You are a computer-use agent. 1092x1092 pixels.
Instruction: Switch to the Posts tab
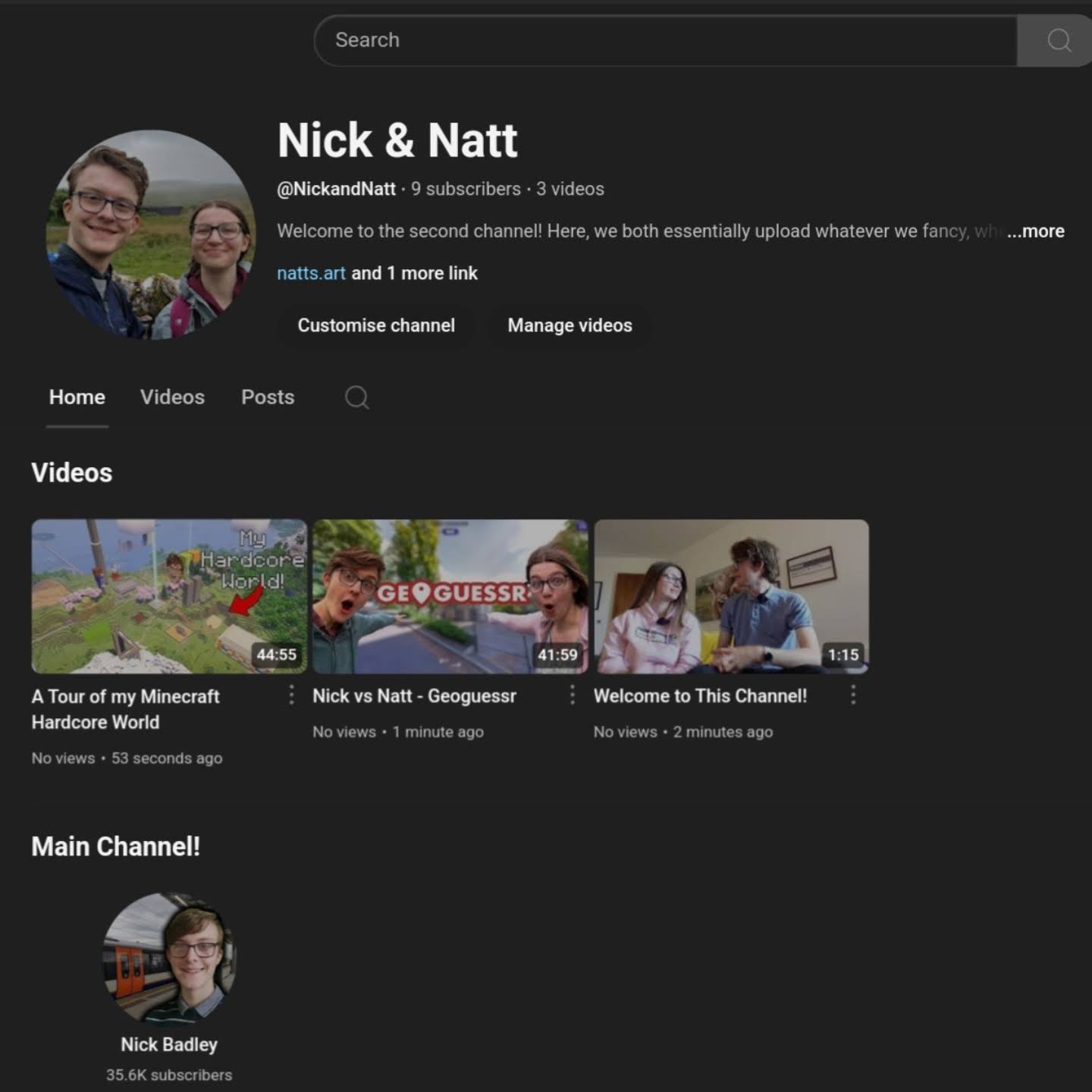tap(267, 397)
